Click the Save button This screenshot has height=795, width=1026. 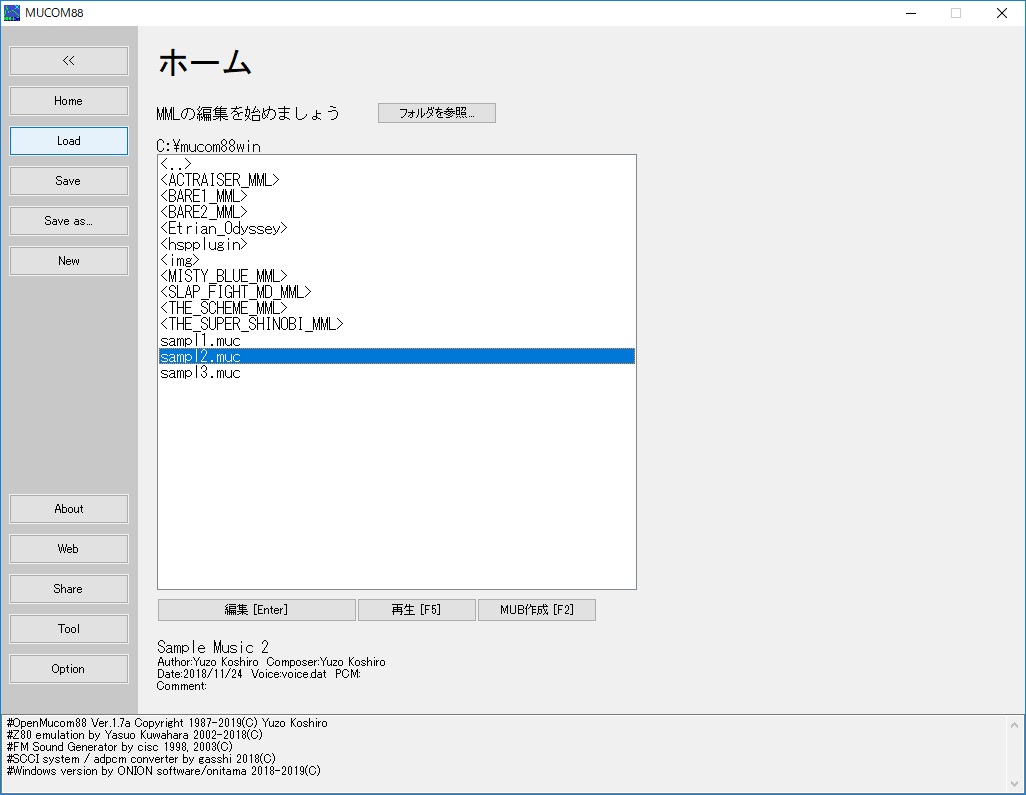[x=69, y=181]
